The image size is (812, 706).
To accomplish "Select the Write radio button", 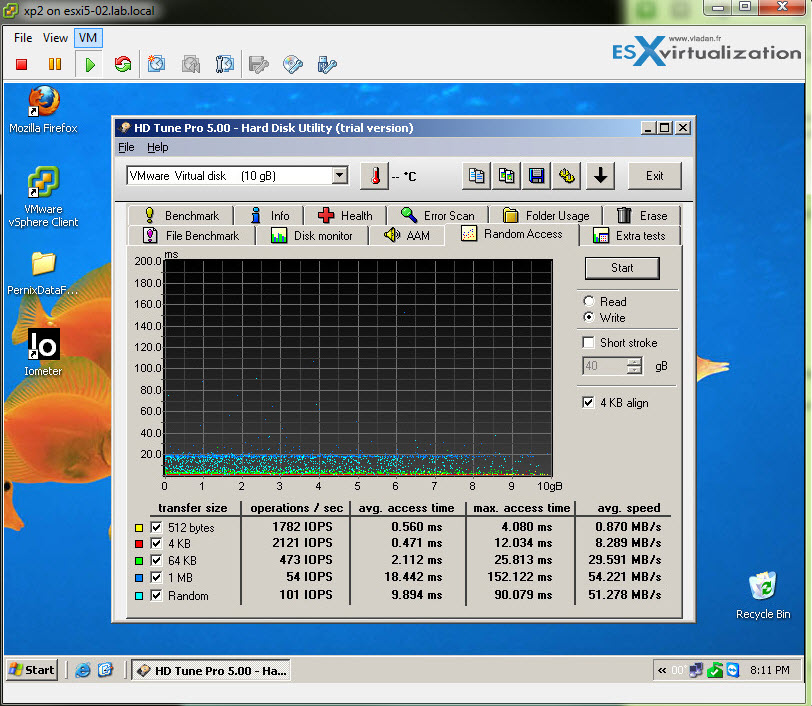I will point(589,317).
